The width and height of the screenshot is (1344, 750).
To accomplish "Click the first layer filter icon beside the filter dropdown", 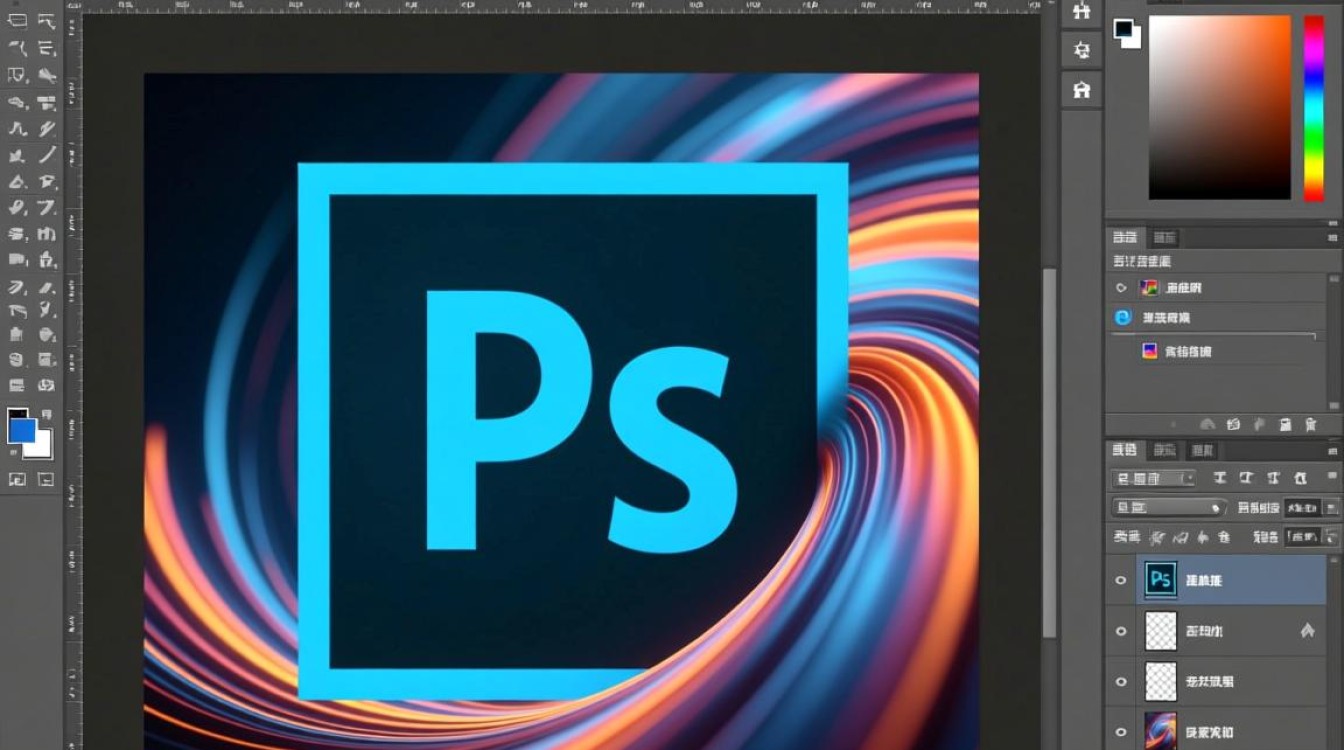I will coord(1220,479).
